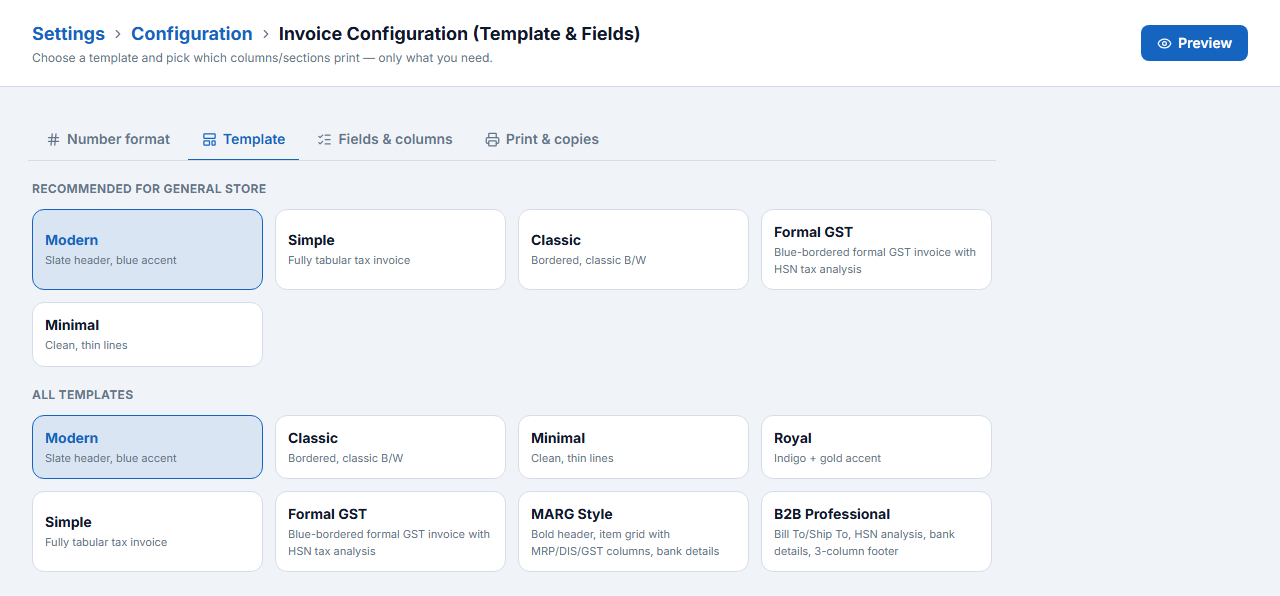Image resolution: width=1280 pixels, height=596 pixels.
Task: Choose Classic under All Templates
Action: 390,447
